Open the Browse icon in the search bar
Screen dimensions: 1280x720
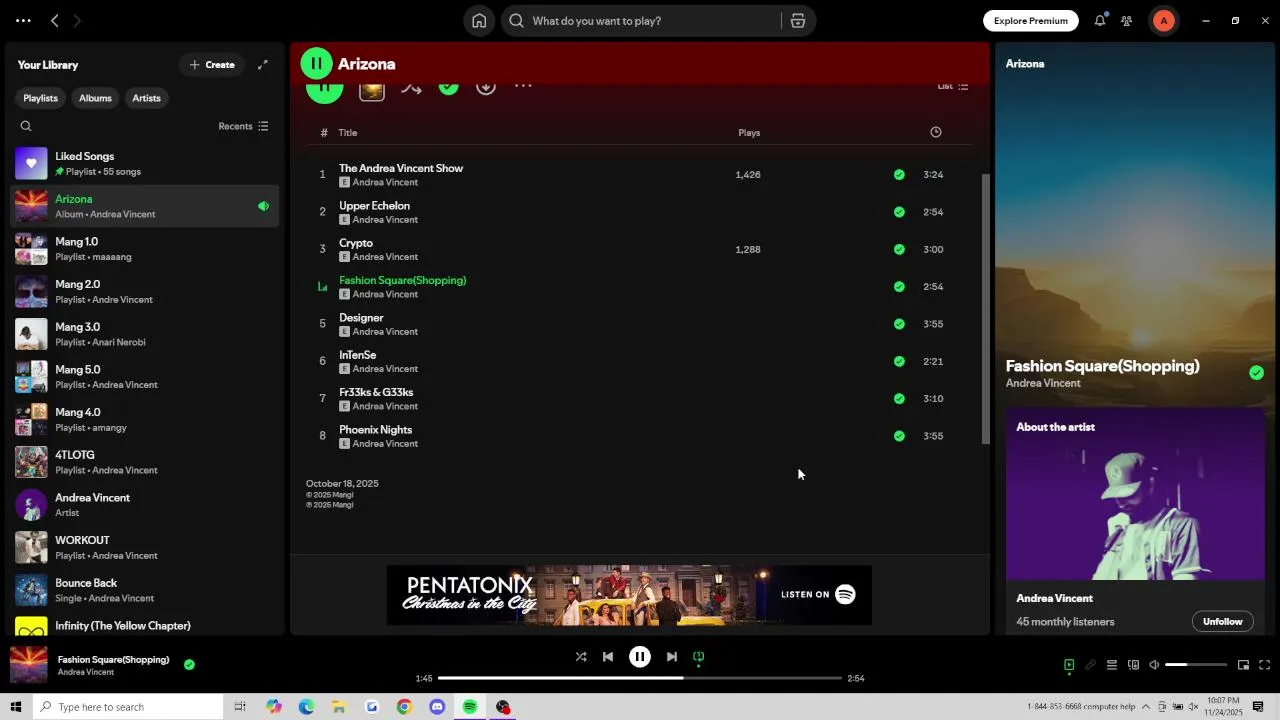pos(798,21)
